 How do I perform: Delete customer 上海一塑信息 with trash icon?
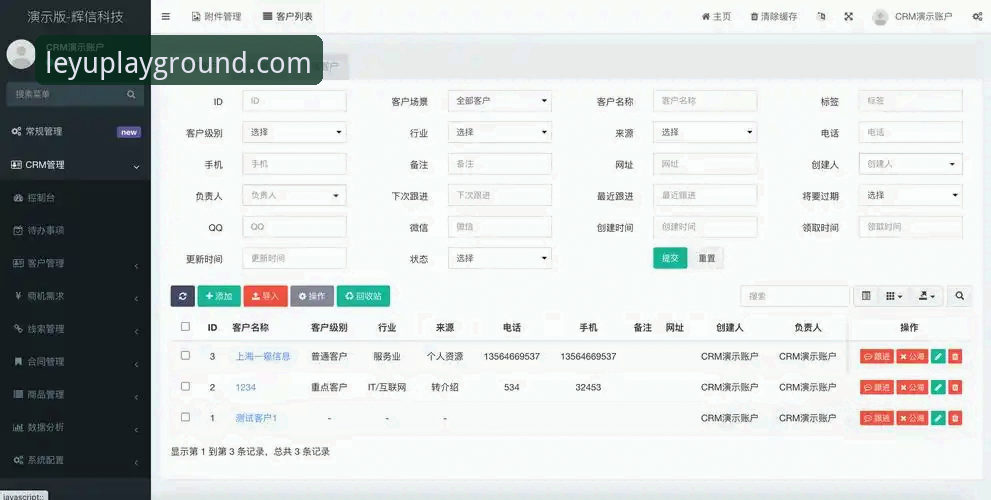point(955,357)
